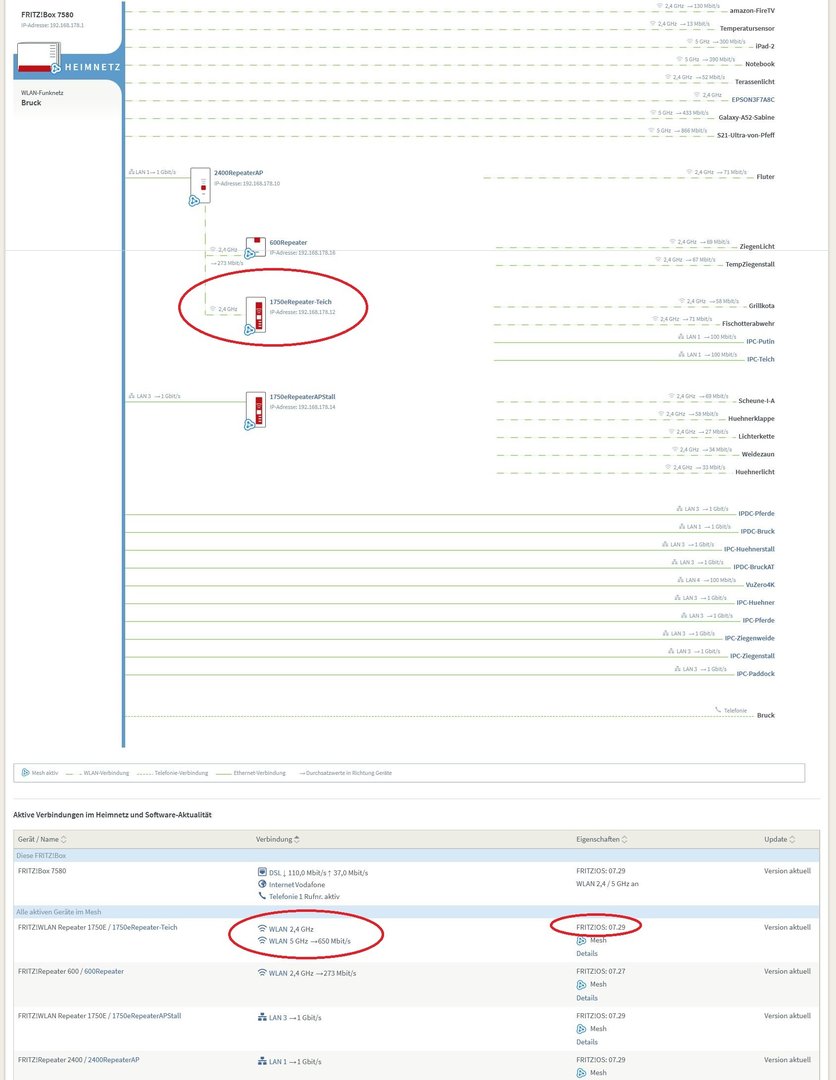The image size is (836, 1080).
Task: Click the 600Repeater device icon
Action: (255, 247)
